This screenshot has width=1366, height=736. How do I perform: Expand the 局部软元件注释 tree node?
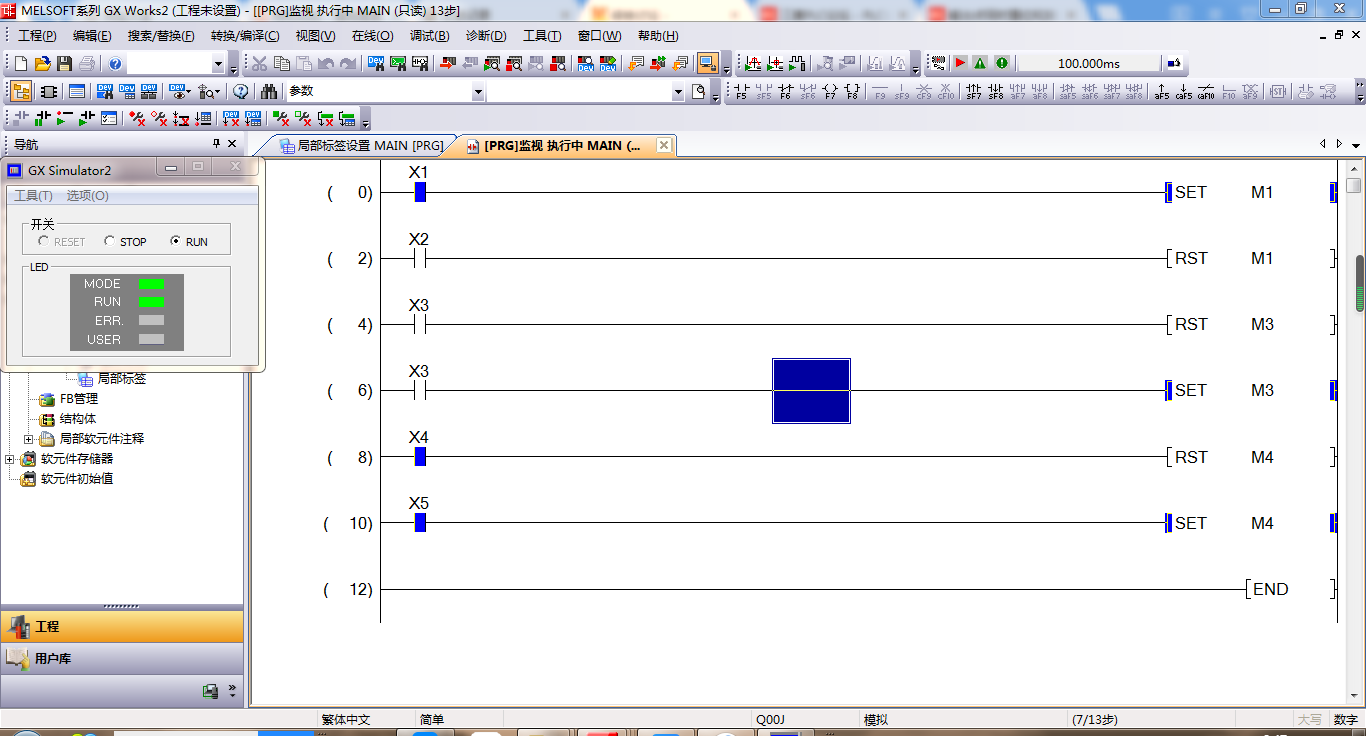[29, 439]
